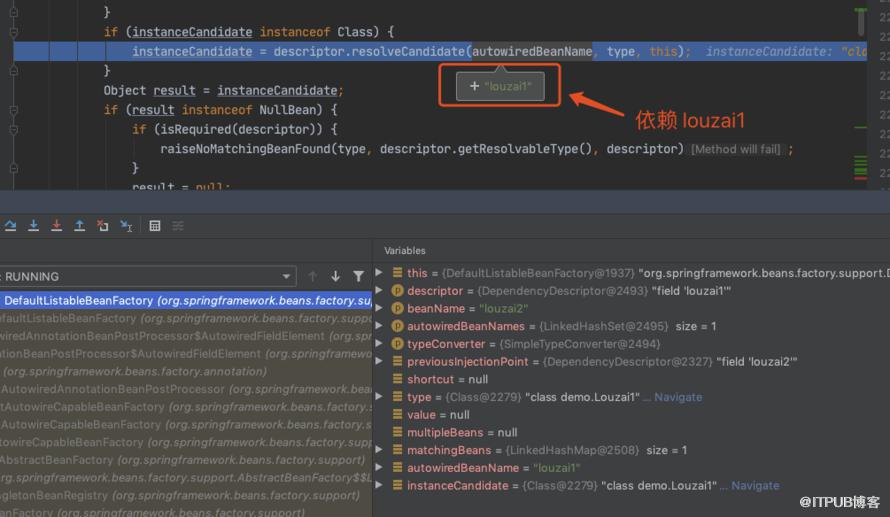Click the Variables panel title
Screen dimensions: 890x517
[405, 250]
